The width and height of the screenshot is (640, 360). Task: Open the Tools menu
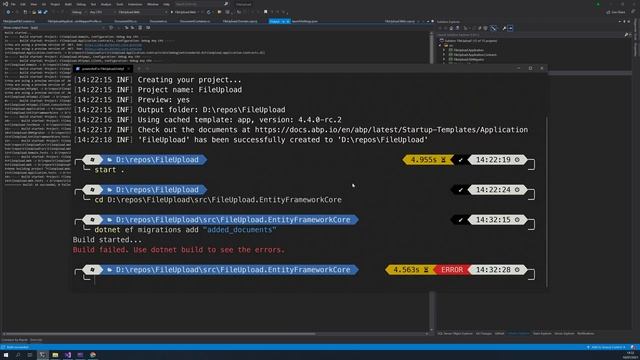point(120,4)
